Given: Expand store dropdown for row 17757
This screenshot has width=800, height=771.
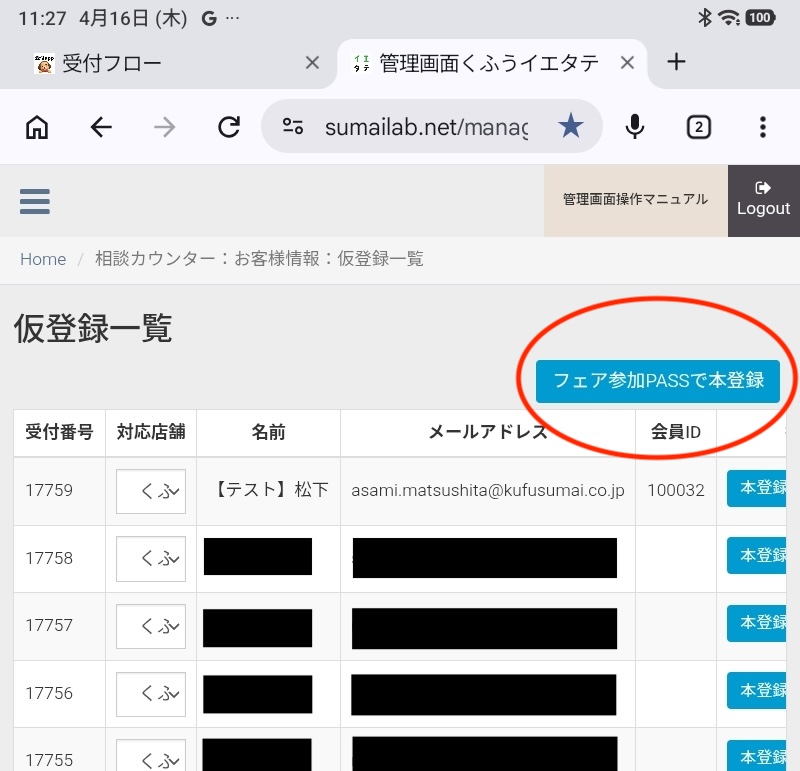Looking at the screenshot, I should [151, 626].
